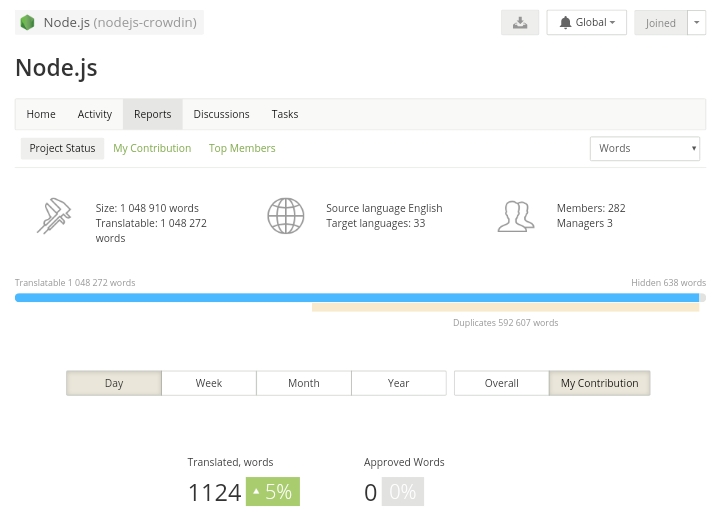Select the My Contribution scope toggle button
This screenshot has height=526, width=720.
tap(600, 383)
